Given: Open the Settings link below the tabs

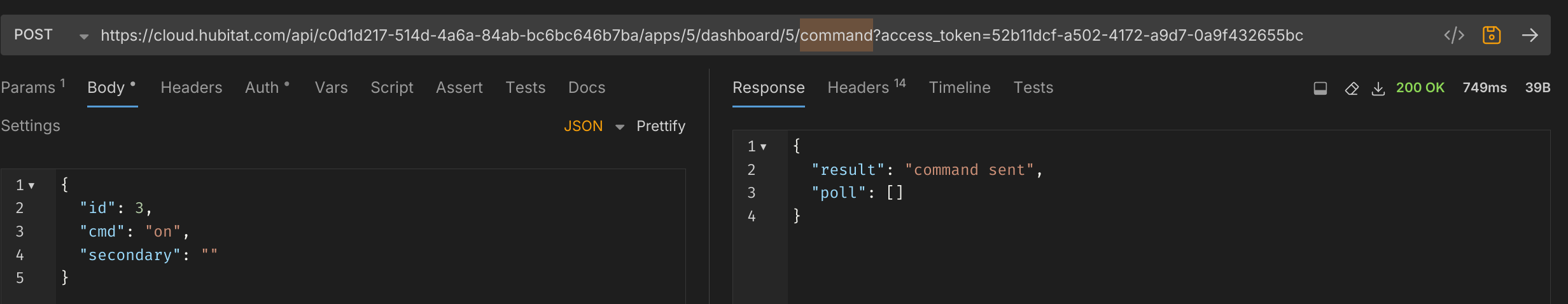Looking at the screenshot, I should [31, 126].
